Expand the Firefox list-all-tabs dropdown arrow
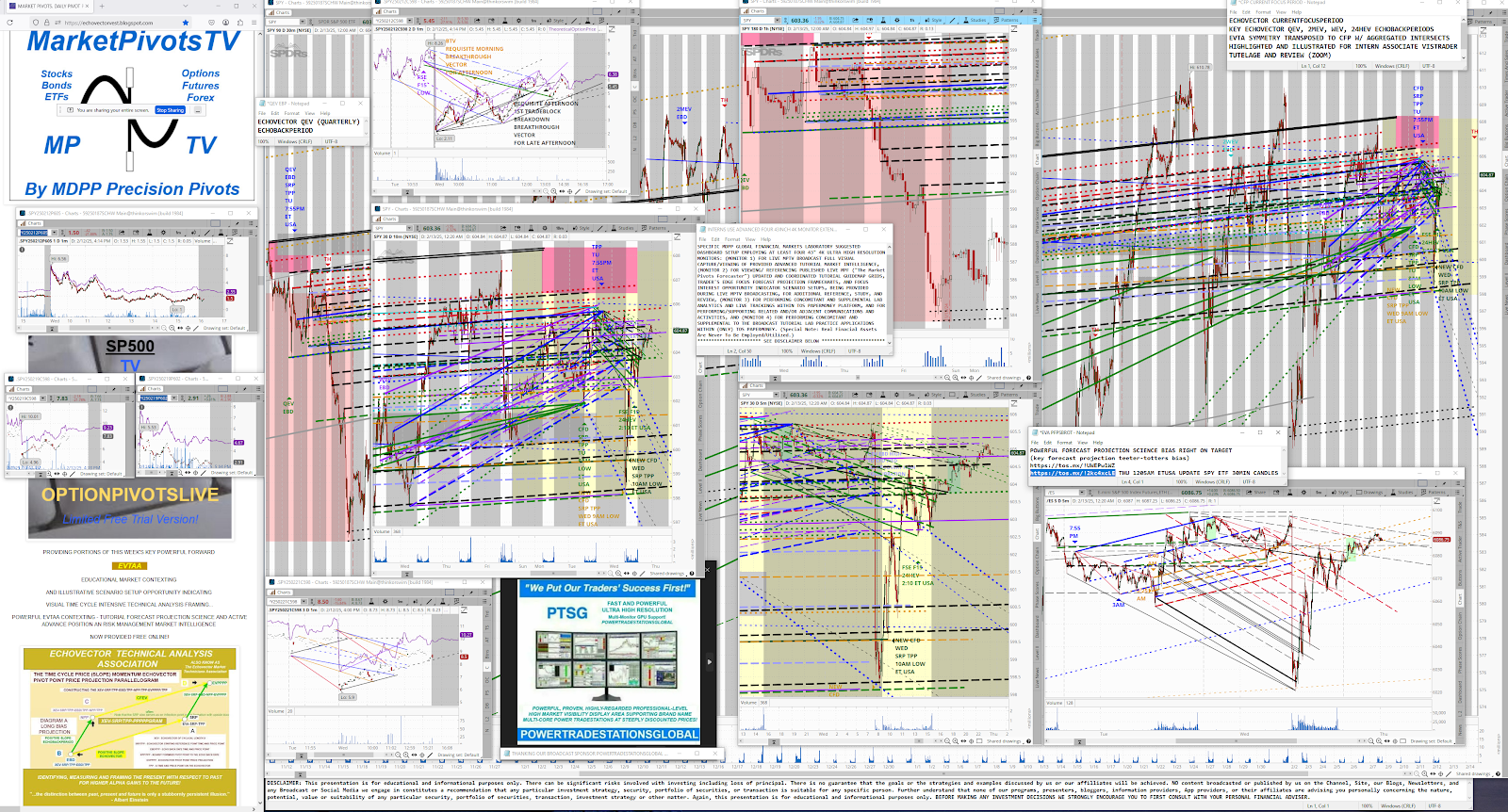This screenshot has height=812, width=1508. click(186, 6)
